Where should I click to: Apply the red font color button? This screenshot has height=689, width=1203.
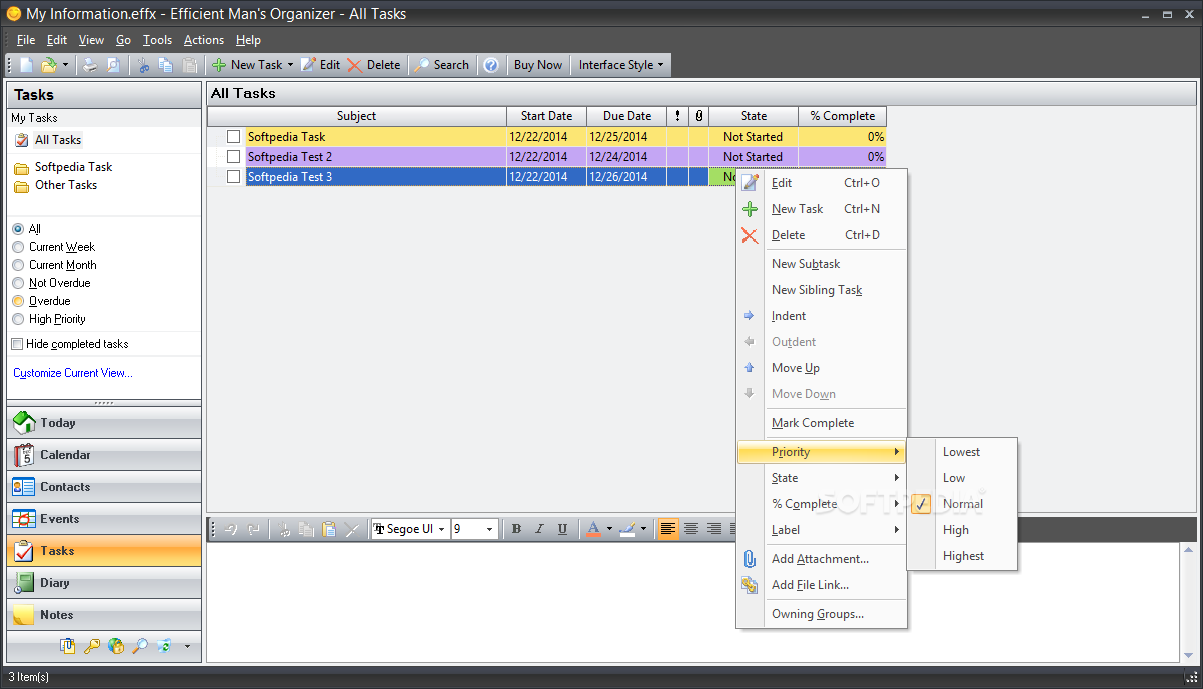click(x=592, y=529)
